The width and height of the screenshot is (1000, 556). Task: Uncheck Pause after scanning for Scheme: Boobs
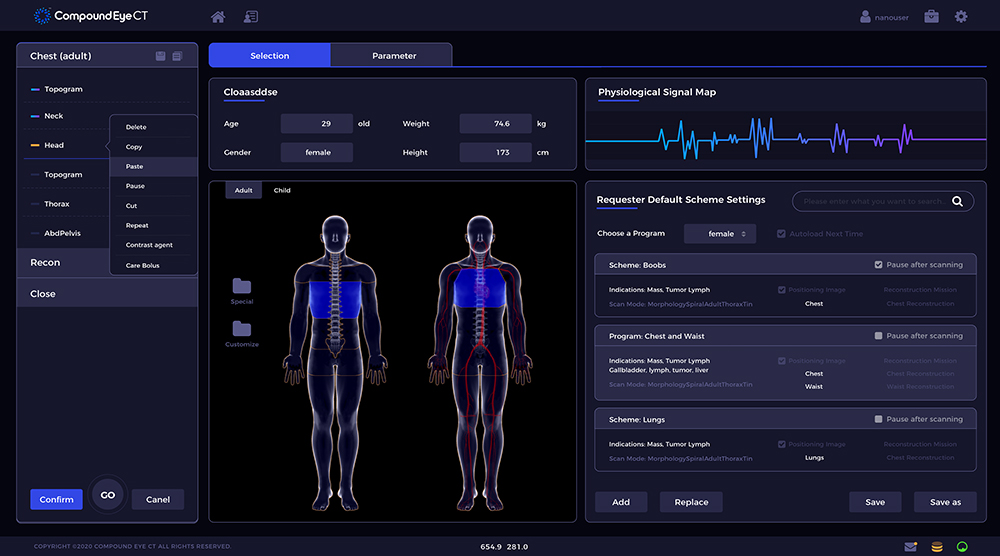pos(878,265)
